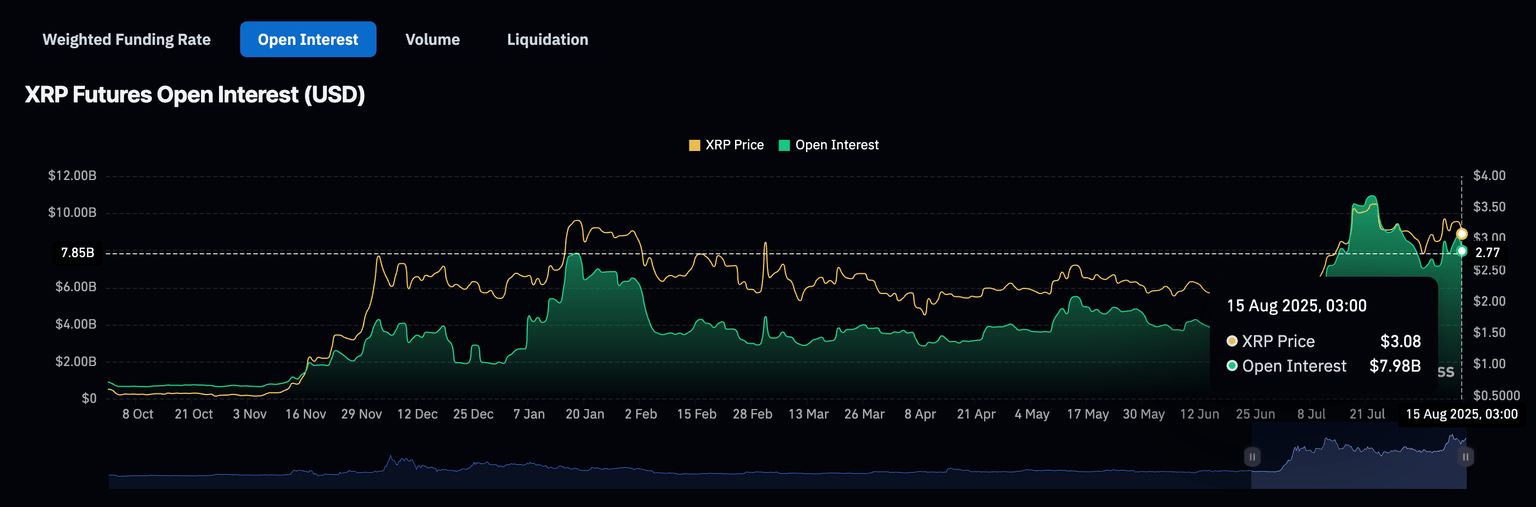
Task: Click the green Open Interest marker on the chart
Action: tap(1462, 251)
